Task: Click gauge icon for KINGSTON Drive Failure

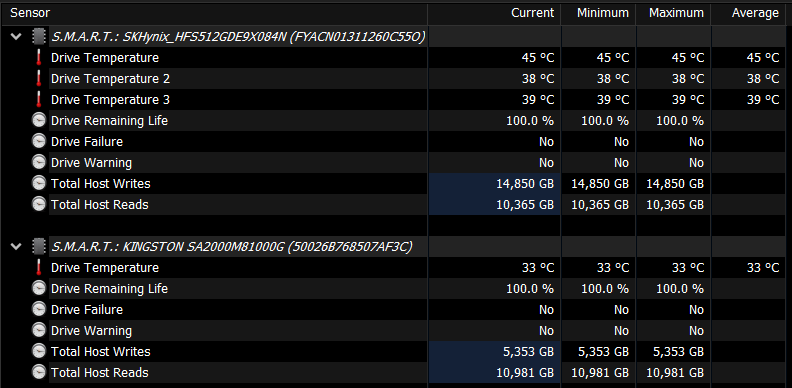Action: pos(38,309)
